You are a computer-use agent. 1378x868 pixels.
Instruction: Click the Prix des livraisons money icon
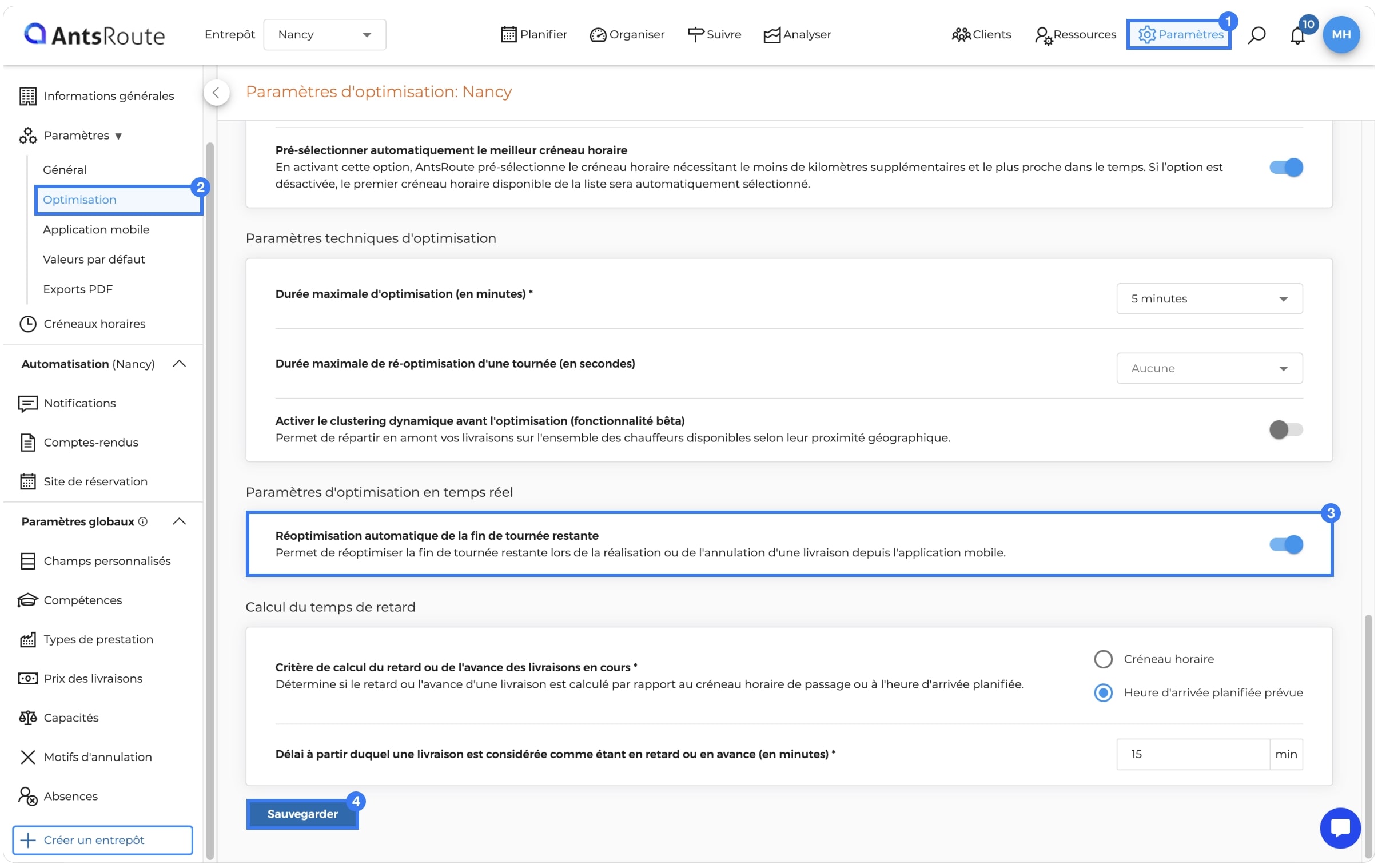click(27, 679)
